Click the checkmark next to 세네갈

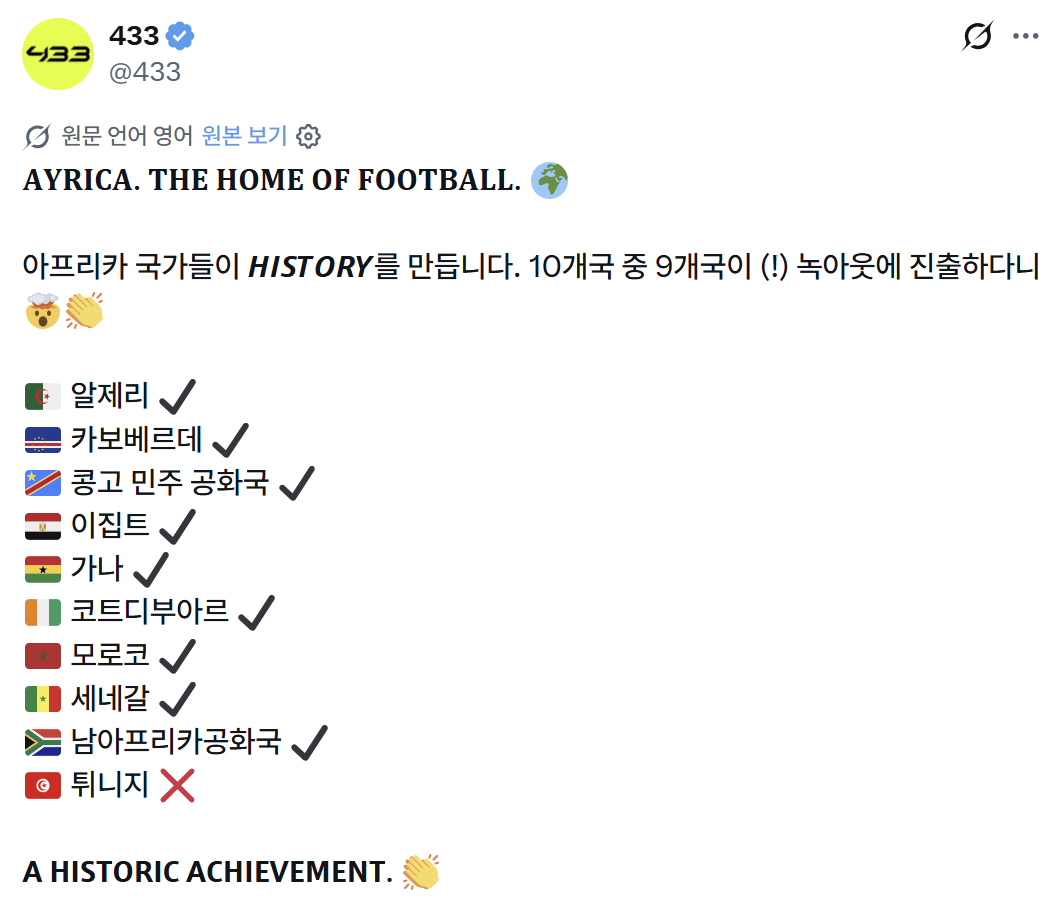click(x=177, y=698)
